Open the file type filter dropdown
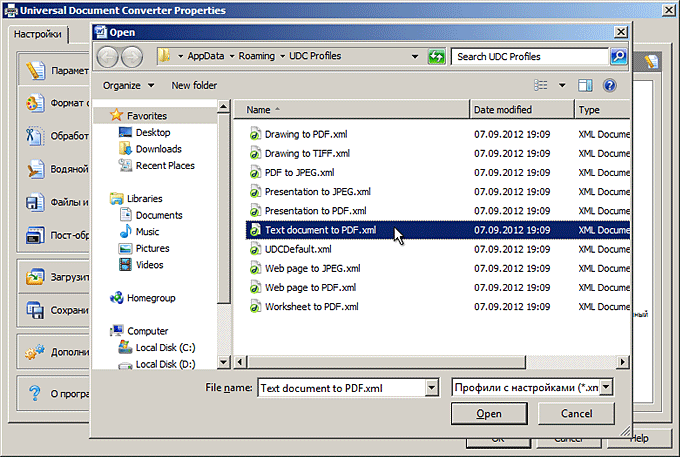This screenshot has height=457, width=680. pyautogui.click(x=606, y=387)
